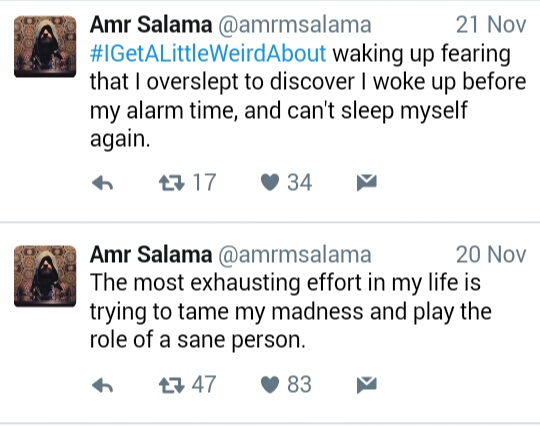
Task: Like the 20 Nov sane person tweet
Action: coord(270,385)
